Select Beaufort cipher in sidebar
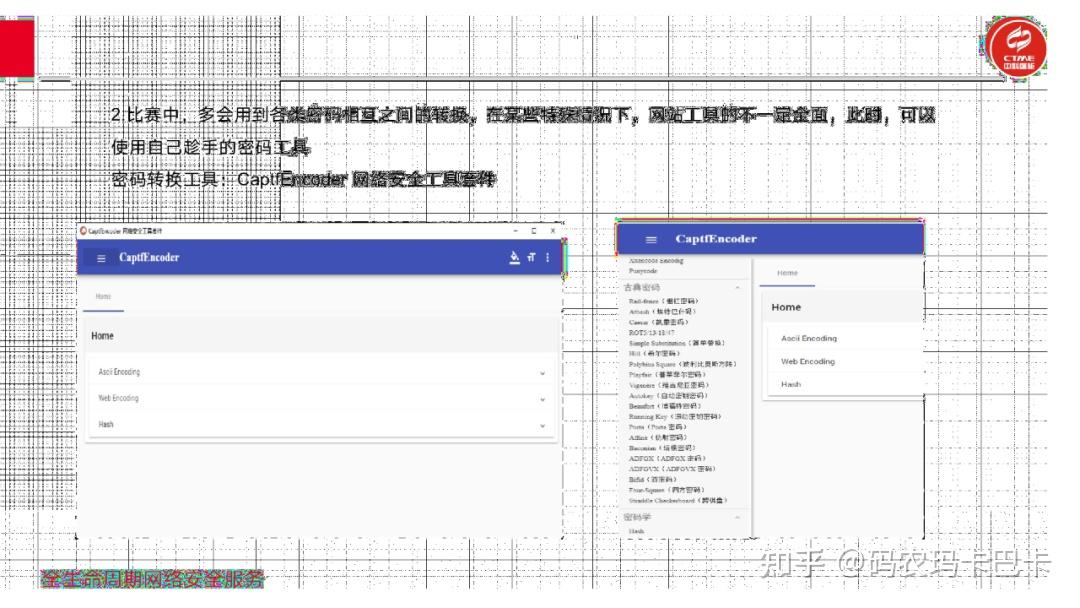The width and height of the screenshot is (1080, 608). click(665, 406)
